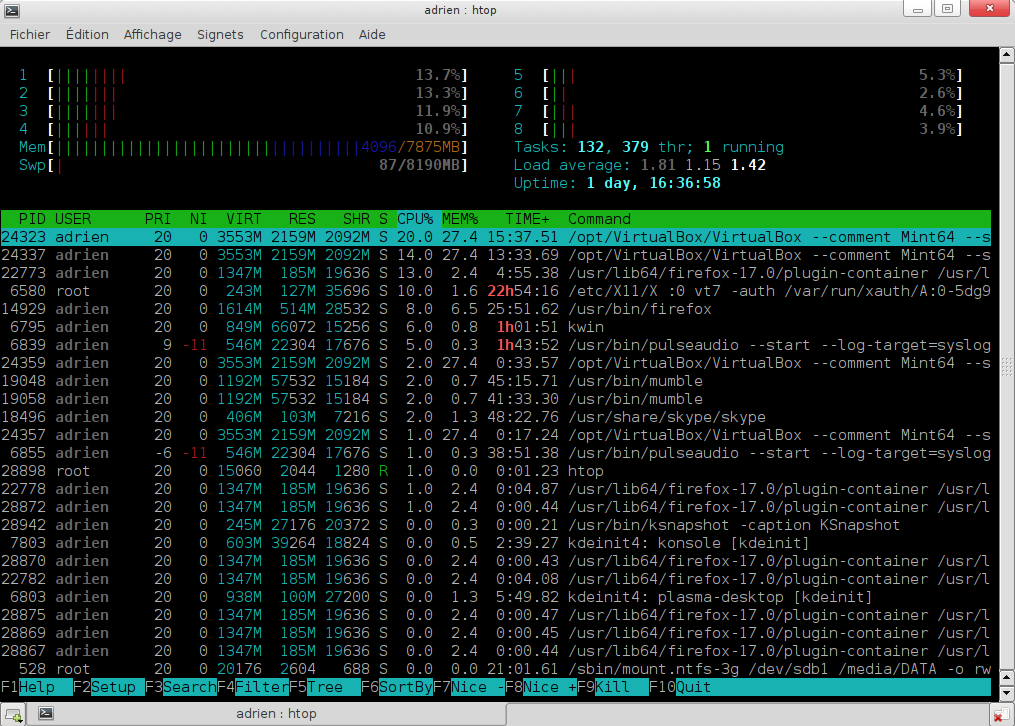This screenshot has height=726, width=1015.
Task: Sort processes by the PID column header
Action: pyautogui.click(x=32, y=219)
